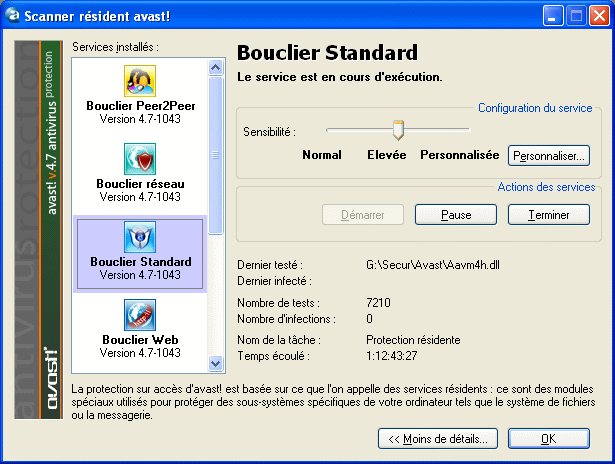Screen dimensions: 615x464
Task: Click the Actions des services group title
Action: click(546, 187)
